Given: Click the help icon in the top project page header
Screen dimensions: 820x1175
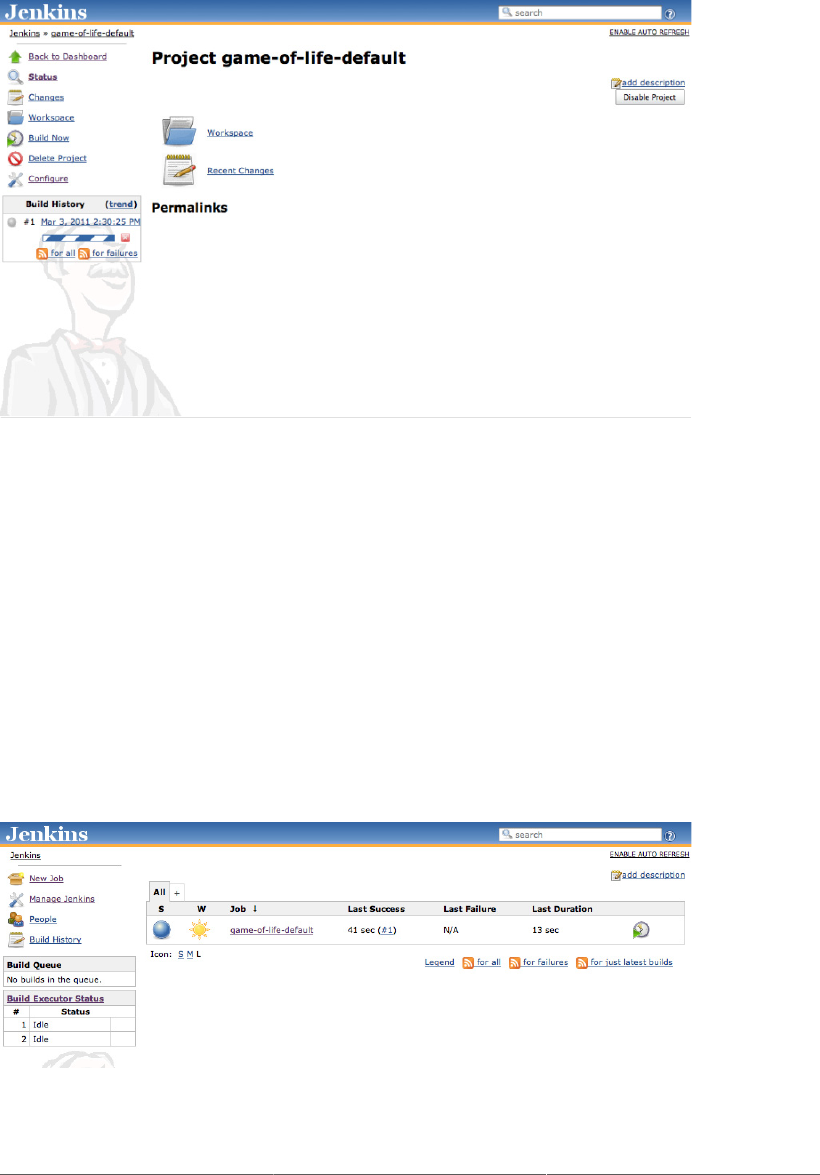Looking at the screenshot, I should click(x=670, y=13).
